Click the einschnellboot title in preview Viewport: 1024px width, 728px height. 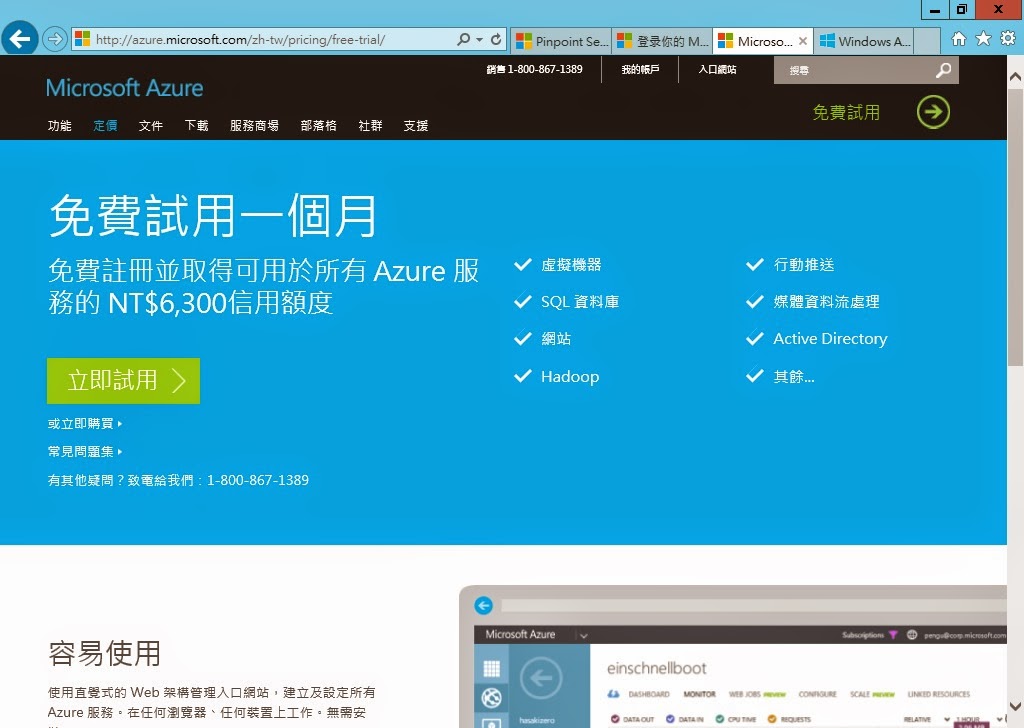point(656,668)
